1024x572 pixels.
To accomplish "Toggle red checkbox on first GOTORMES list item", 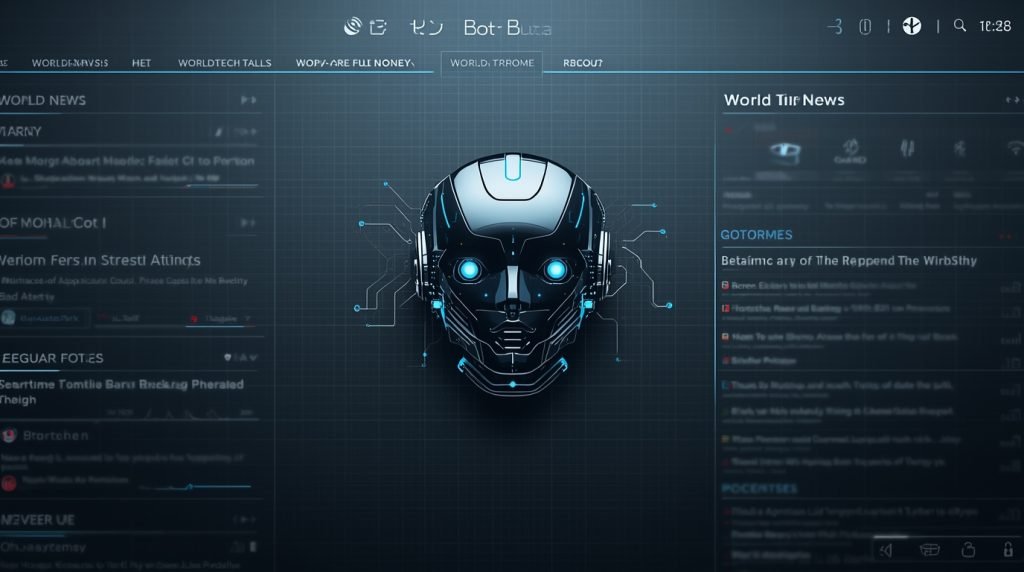I will 725,285.
